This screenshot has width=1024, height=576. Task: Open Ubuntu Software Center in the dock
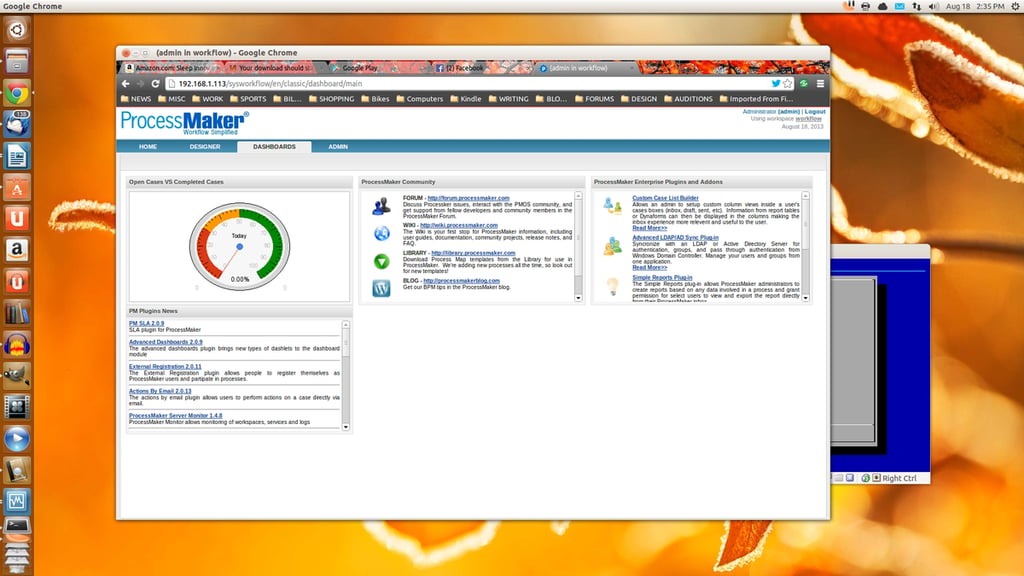(17, 187)
